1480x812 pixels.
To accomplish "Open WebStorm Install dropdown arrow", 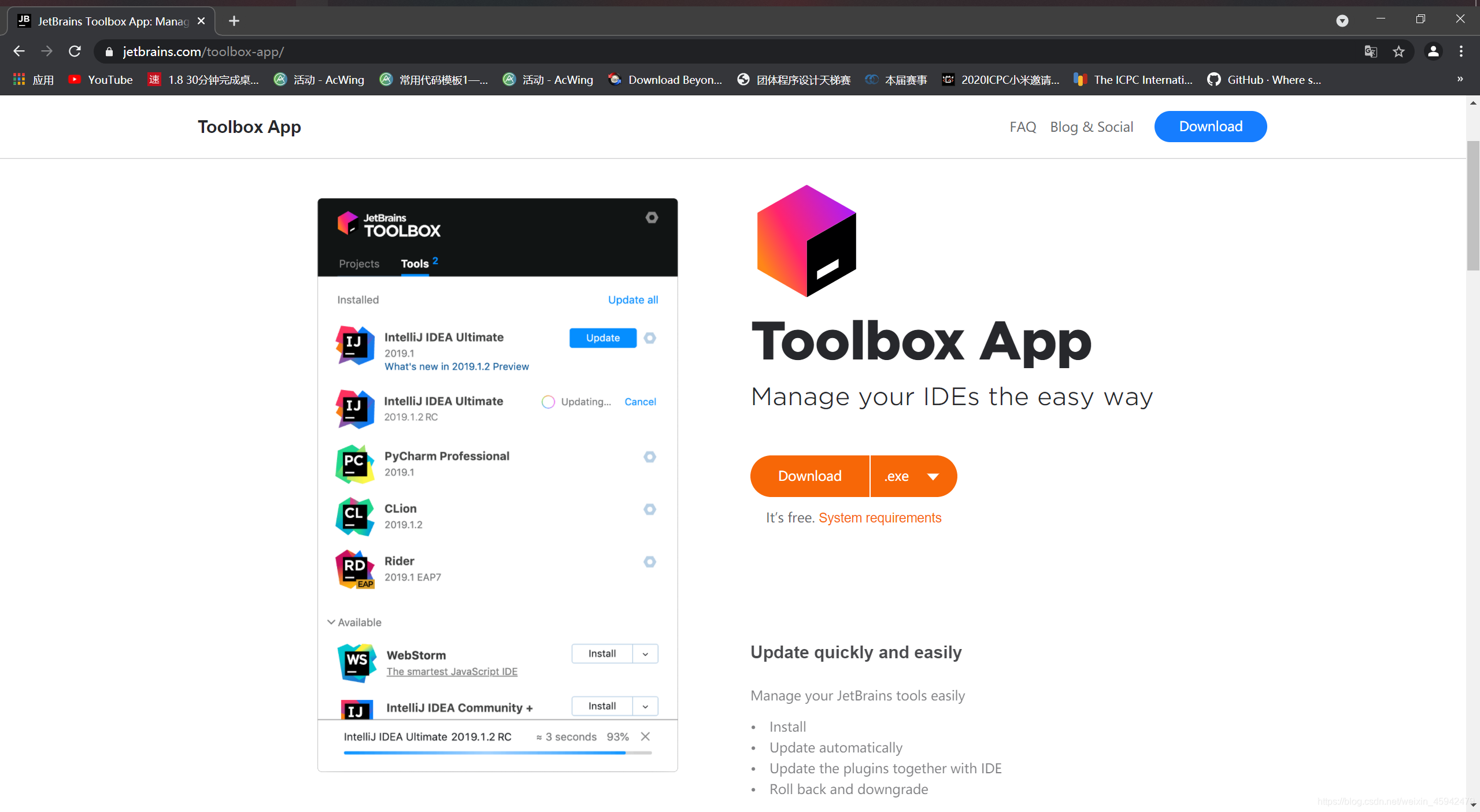I will [645, 654].
